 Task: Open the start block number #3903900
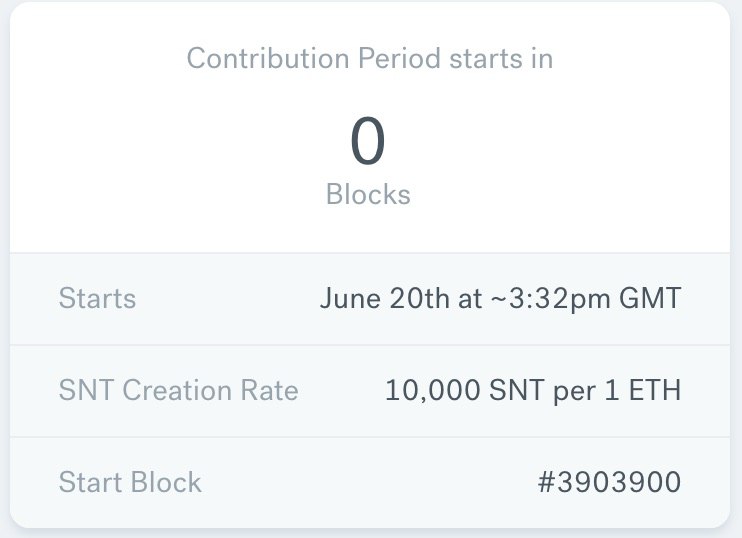610,482
